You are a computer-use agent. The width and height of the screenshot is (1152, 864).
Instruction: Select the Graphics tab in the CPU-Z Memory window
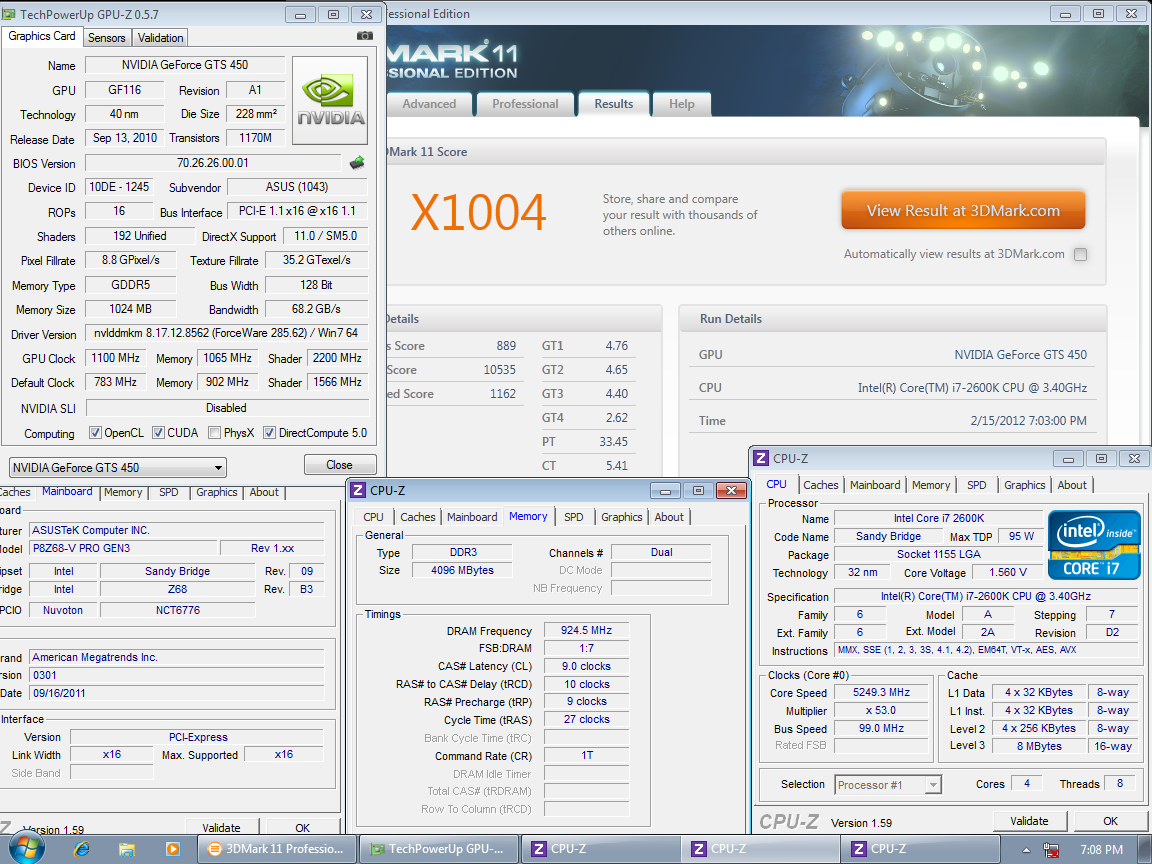(x=622, y=517)
